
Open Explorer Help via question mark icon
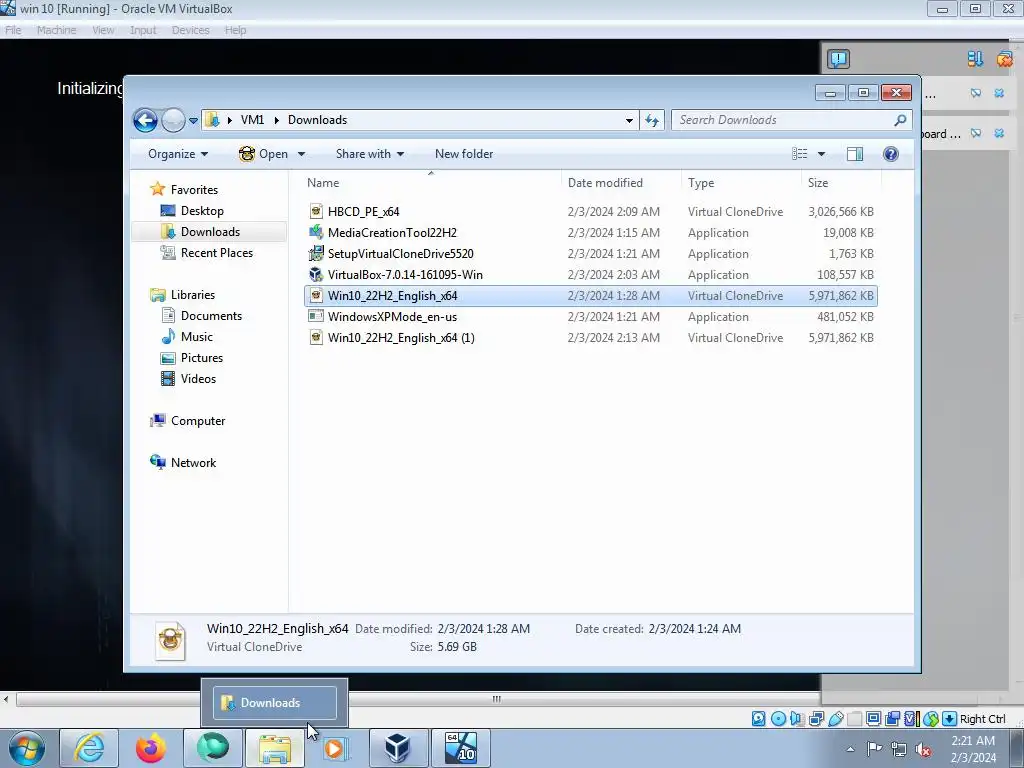(891, 154)
